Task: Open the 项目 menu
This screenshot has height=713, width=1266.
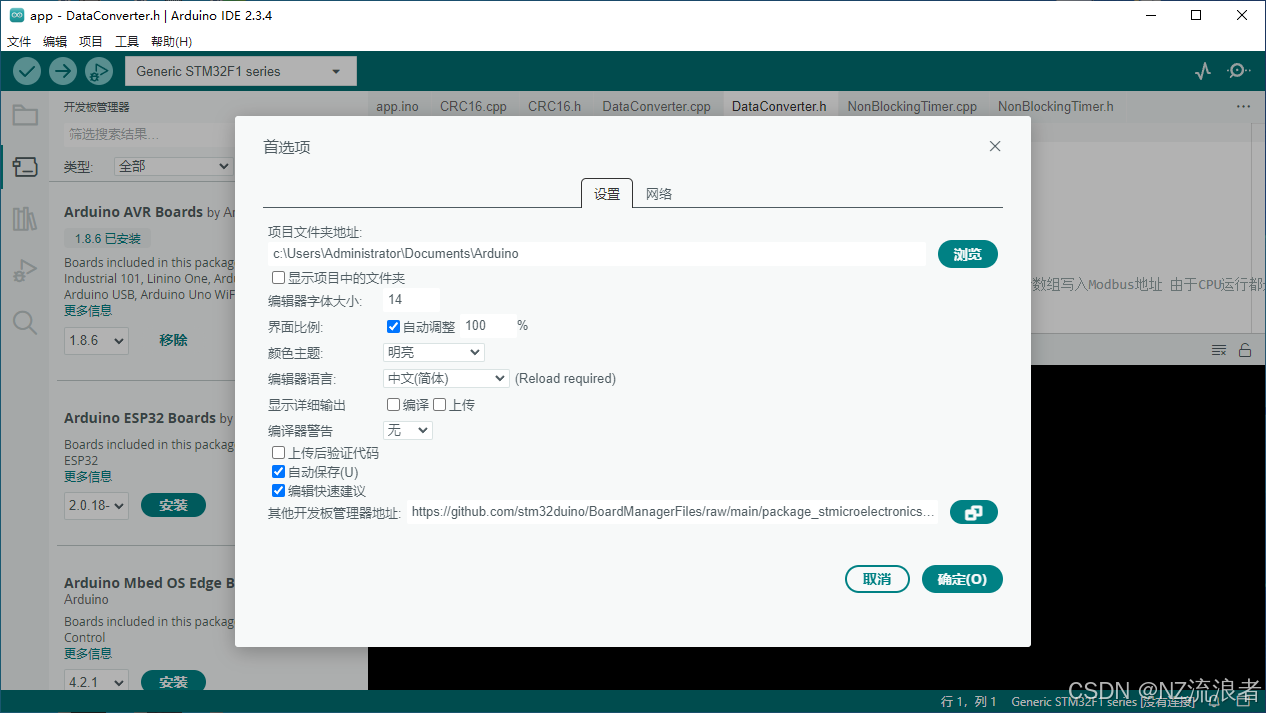Action: 91,41
